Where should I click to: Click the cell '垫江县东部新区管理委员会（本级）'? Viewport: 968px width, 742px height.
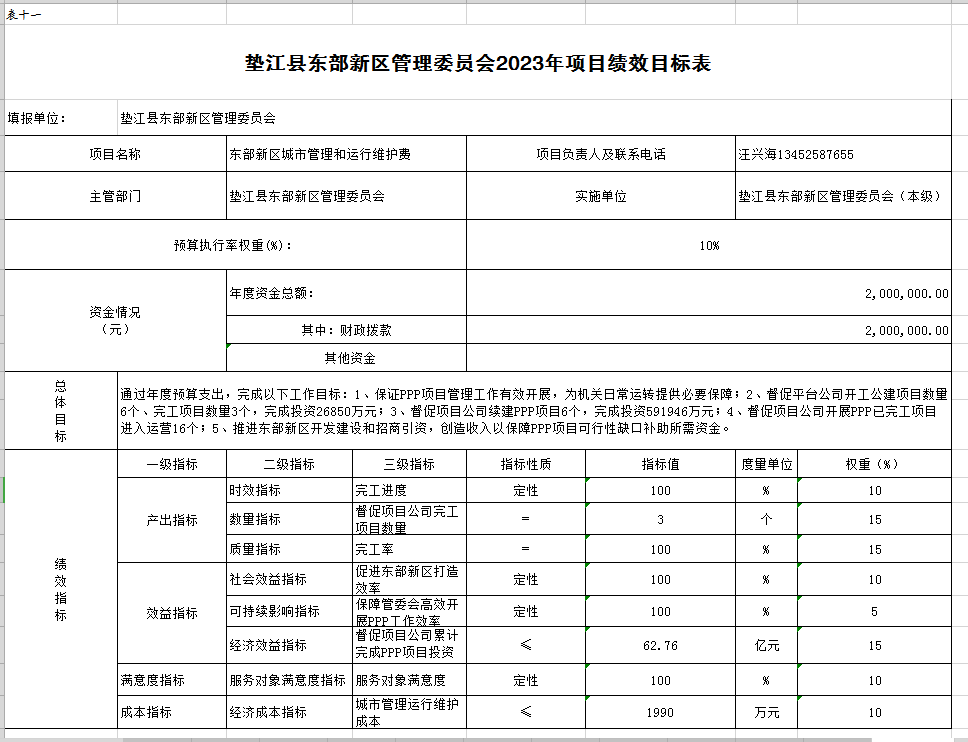(843, 196)
